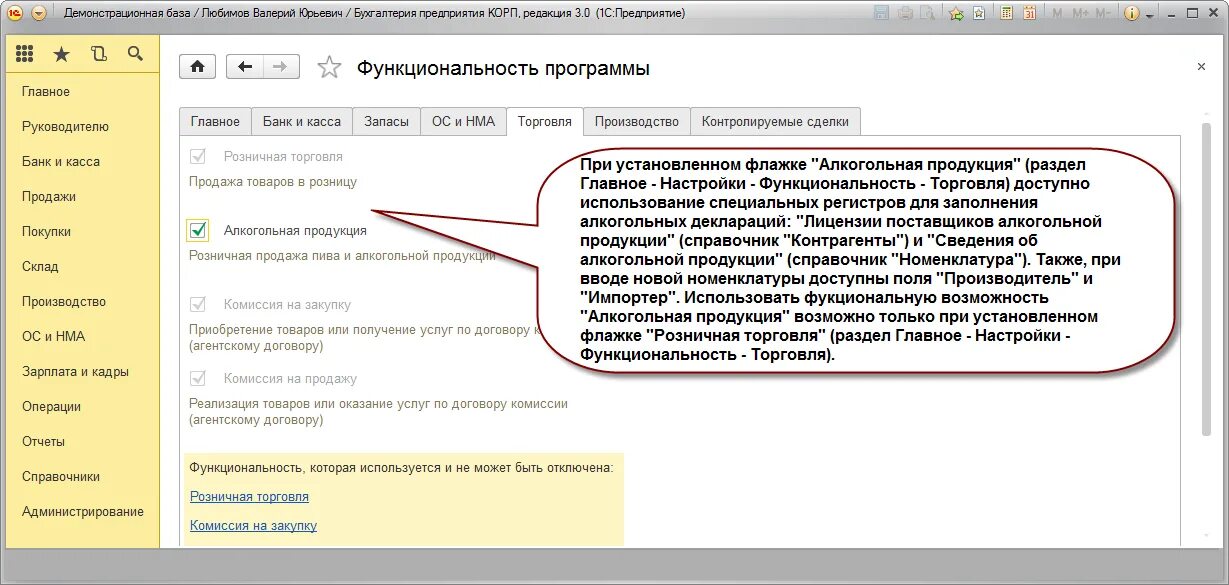Open Производство section in sidebar

pos(64,301)
